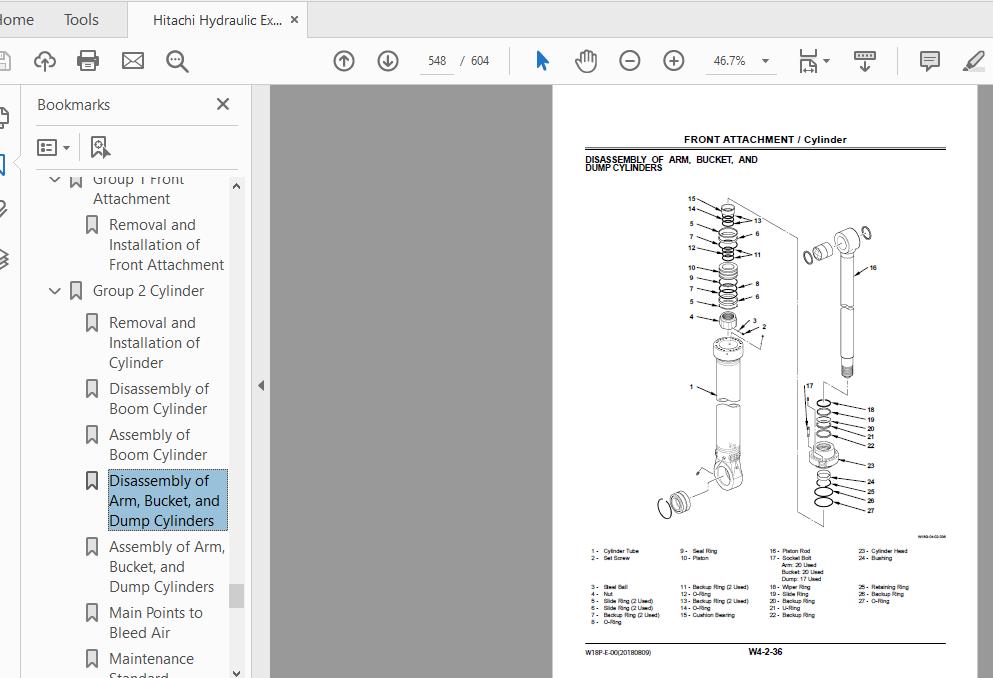993x678 pixels.
Task: Email the document as attachment
Action: pos(132,61)
